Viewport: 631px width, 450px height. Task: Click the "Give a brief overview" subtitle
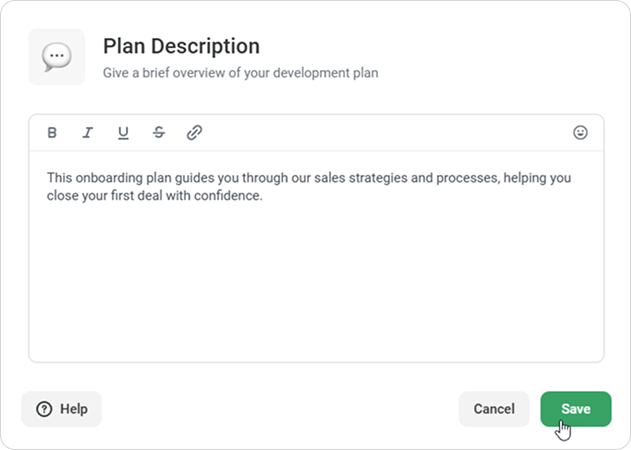pos(240,73)
